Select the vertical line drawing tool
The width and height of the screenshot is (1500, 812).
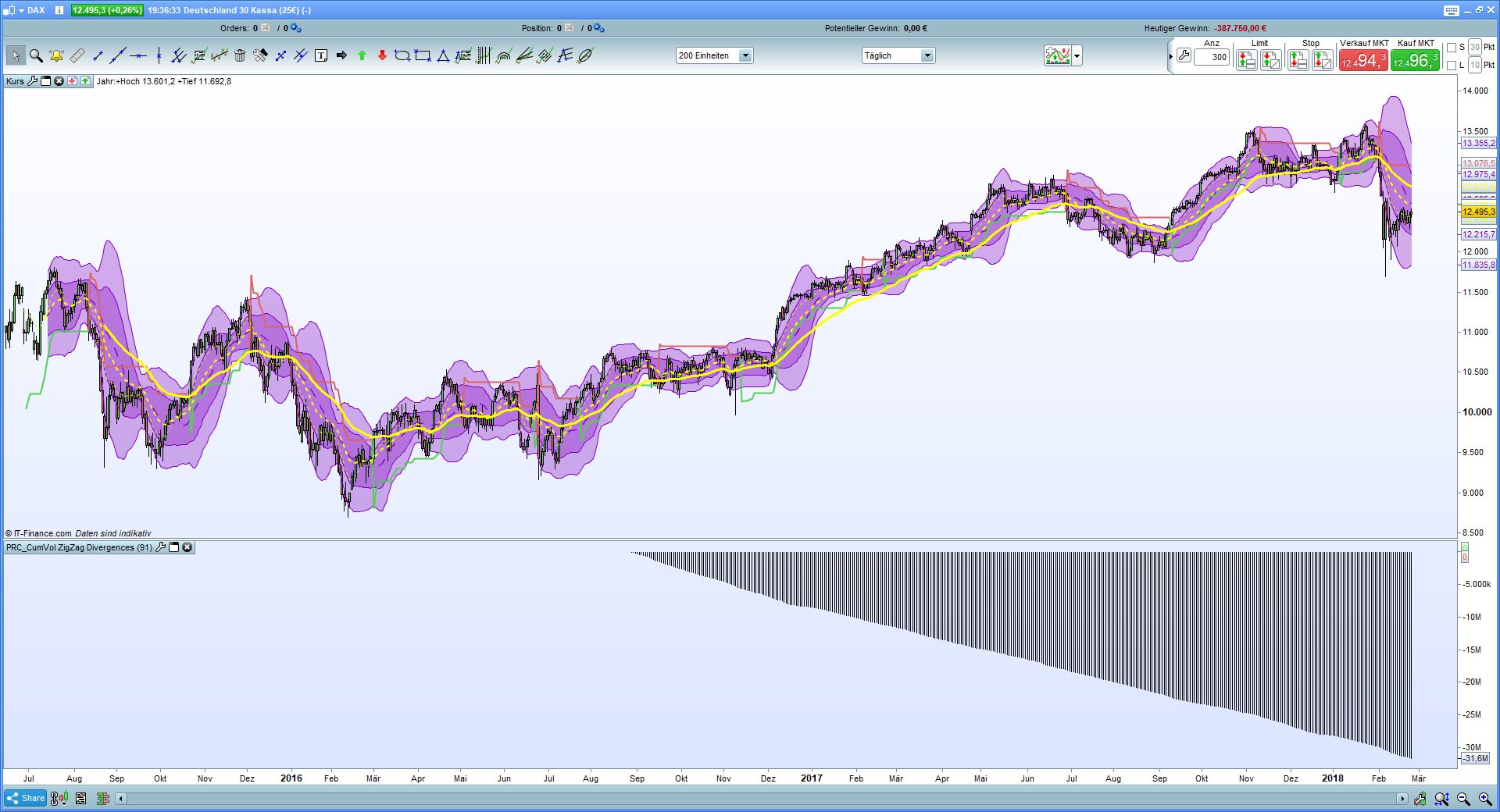159,55
